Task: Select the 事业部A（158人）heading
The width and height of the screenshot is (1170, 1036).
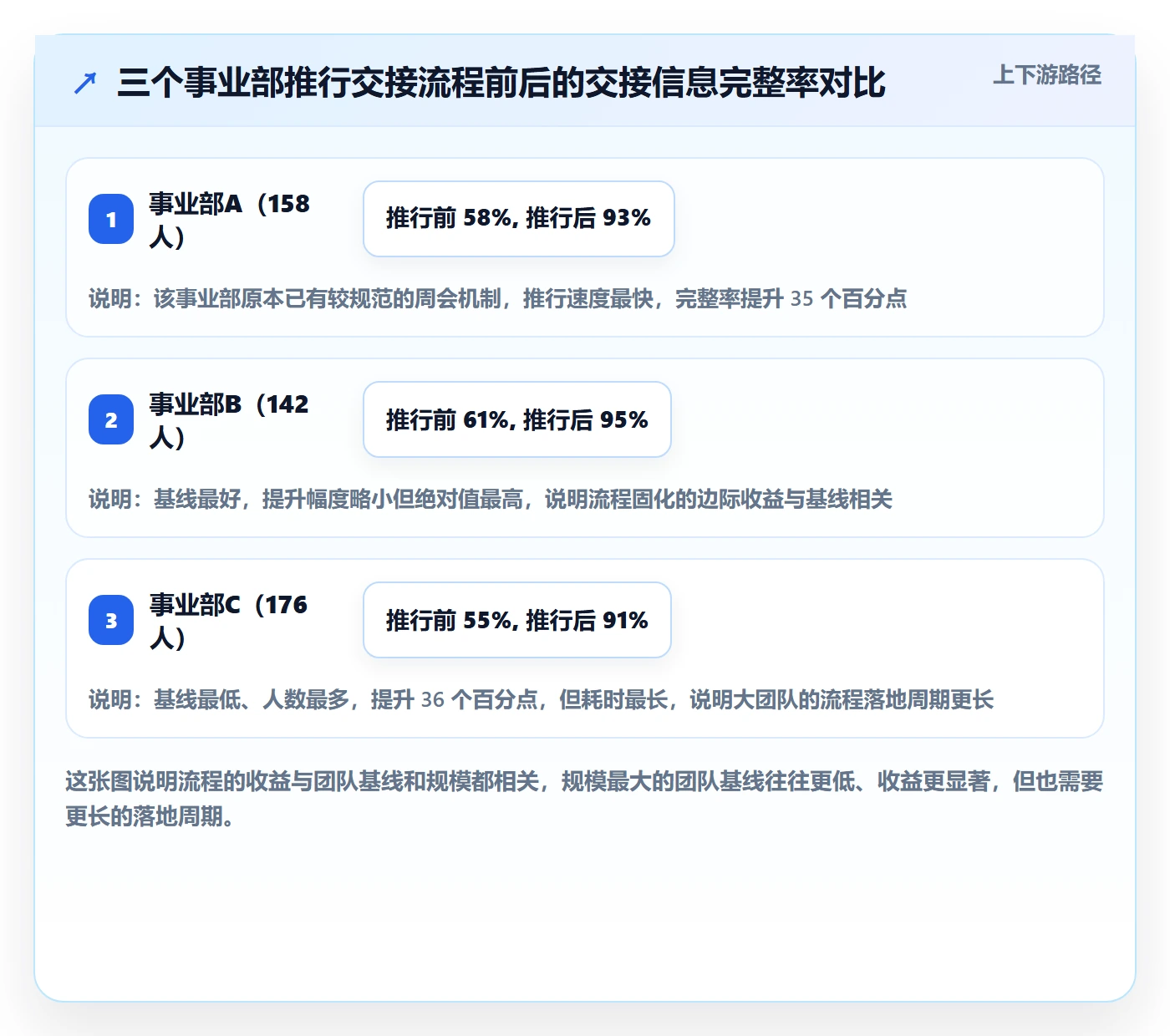Action: [230, 220]
